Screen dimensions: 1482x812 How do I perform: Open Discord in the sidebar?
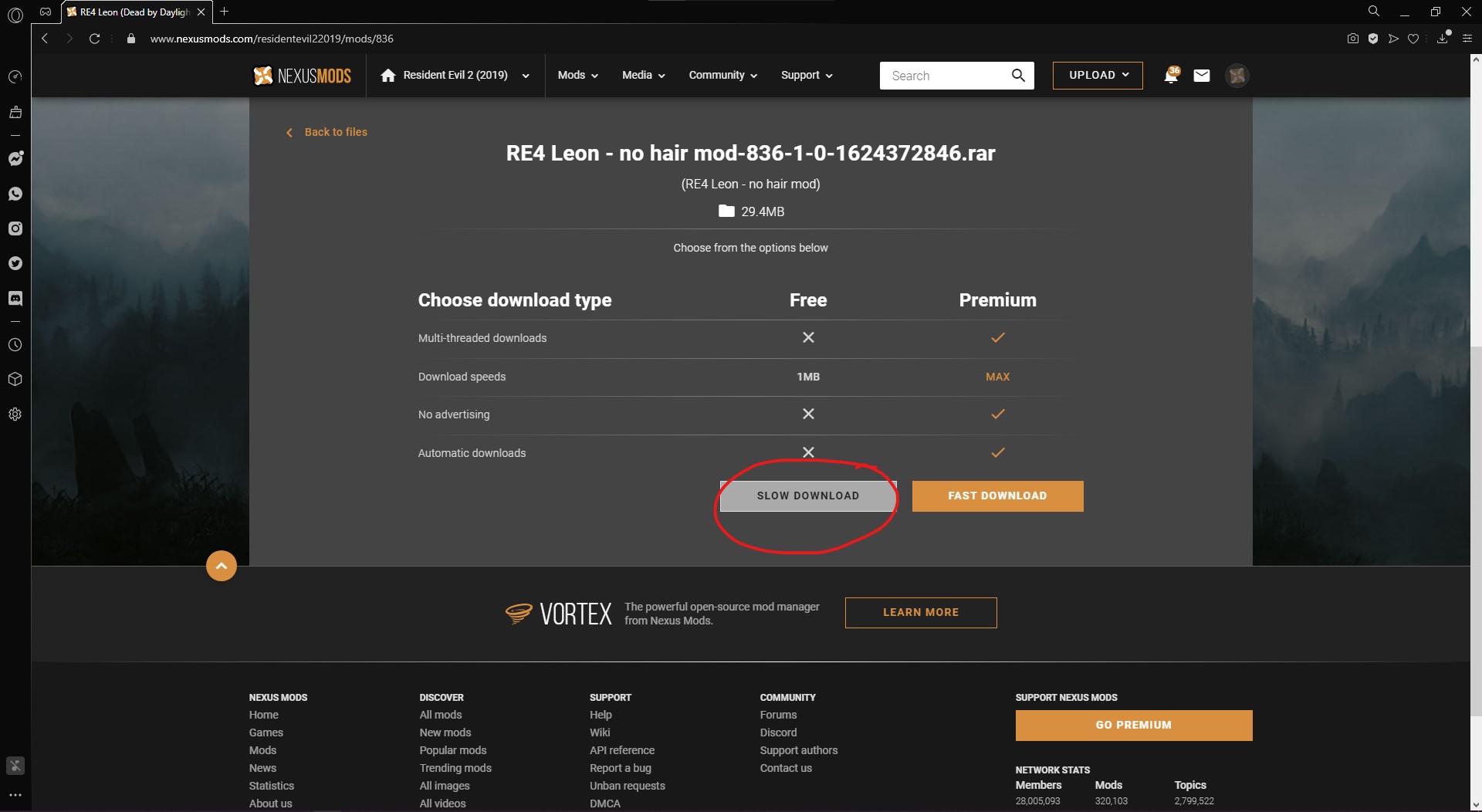tap(15, 299)
